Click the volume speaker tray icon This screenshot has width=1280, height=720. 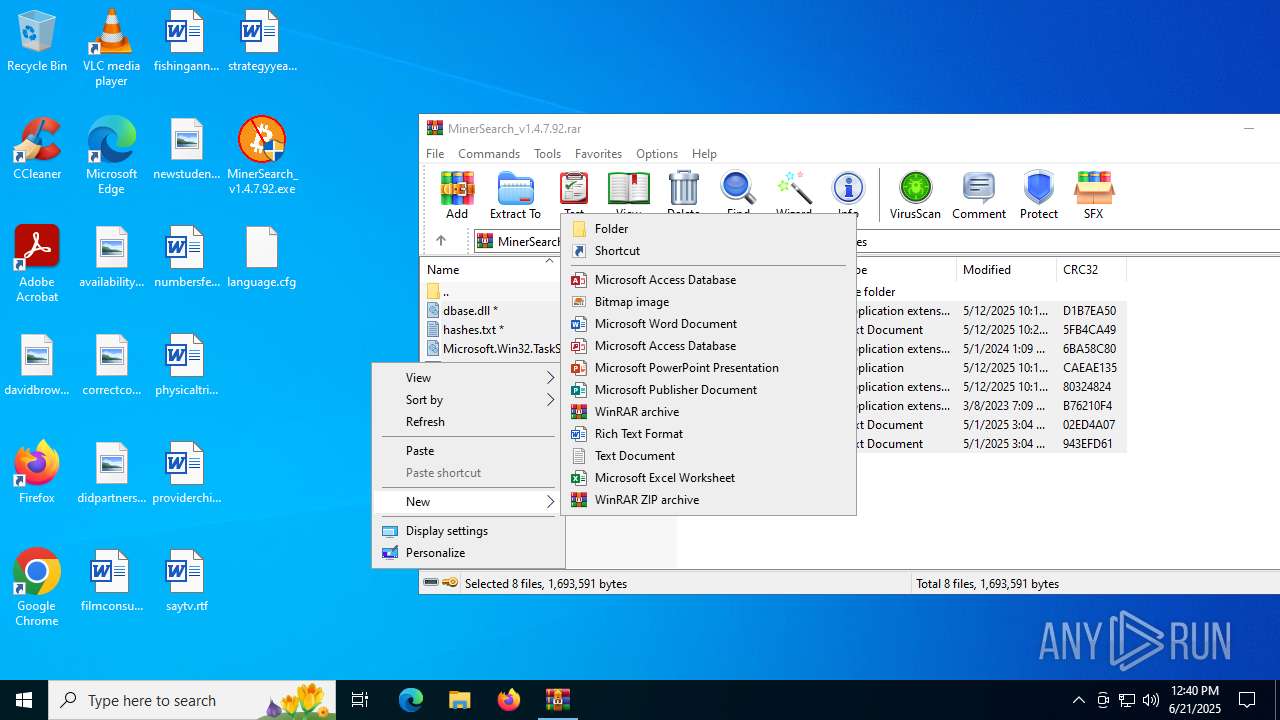click(1150, 700)
